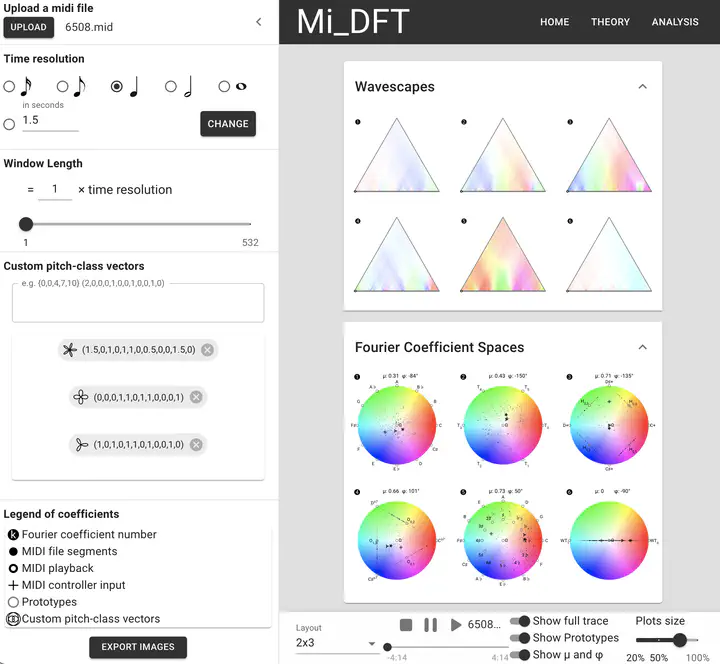This screenshot has height=664, width=720.
Task: Collapse the Fourier Coefficient Spaces section
Action: point(642,347)
